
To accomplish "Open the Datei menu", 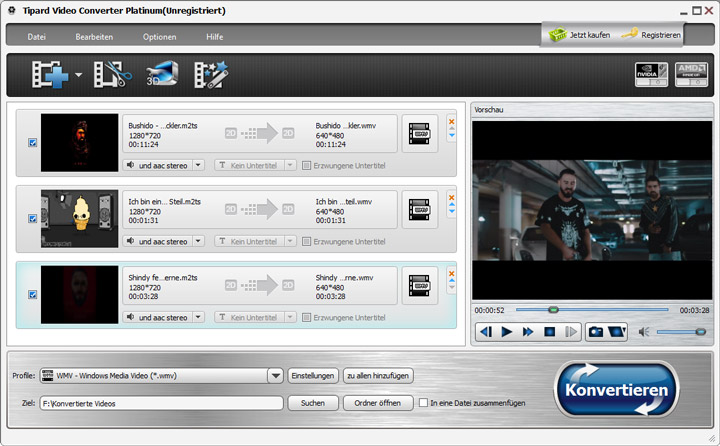I will coord(36,37).
